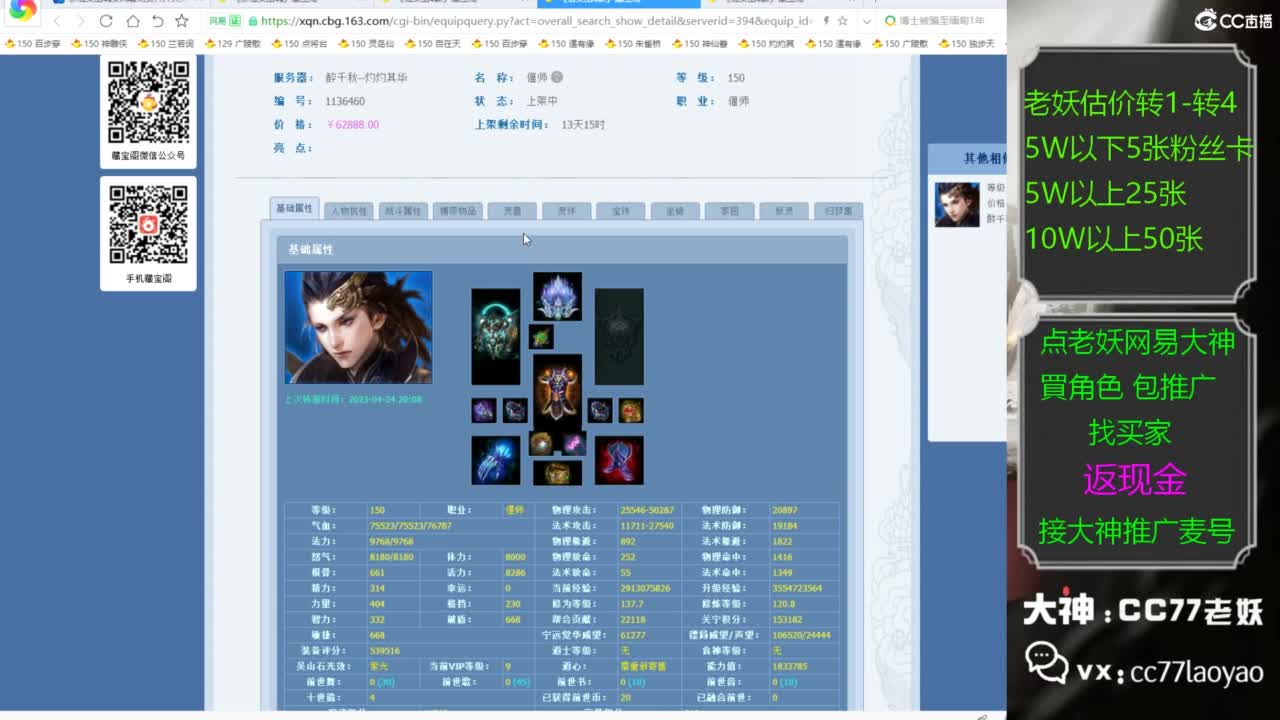Open the 150 自在天 bookmark
The image size is (1280, 720).
pos(433,44)
